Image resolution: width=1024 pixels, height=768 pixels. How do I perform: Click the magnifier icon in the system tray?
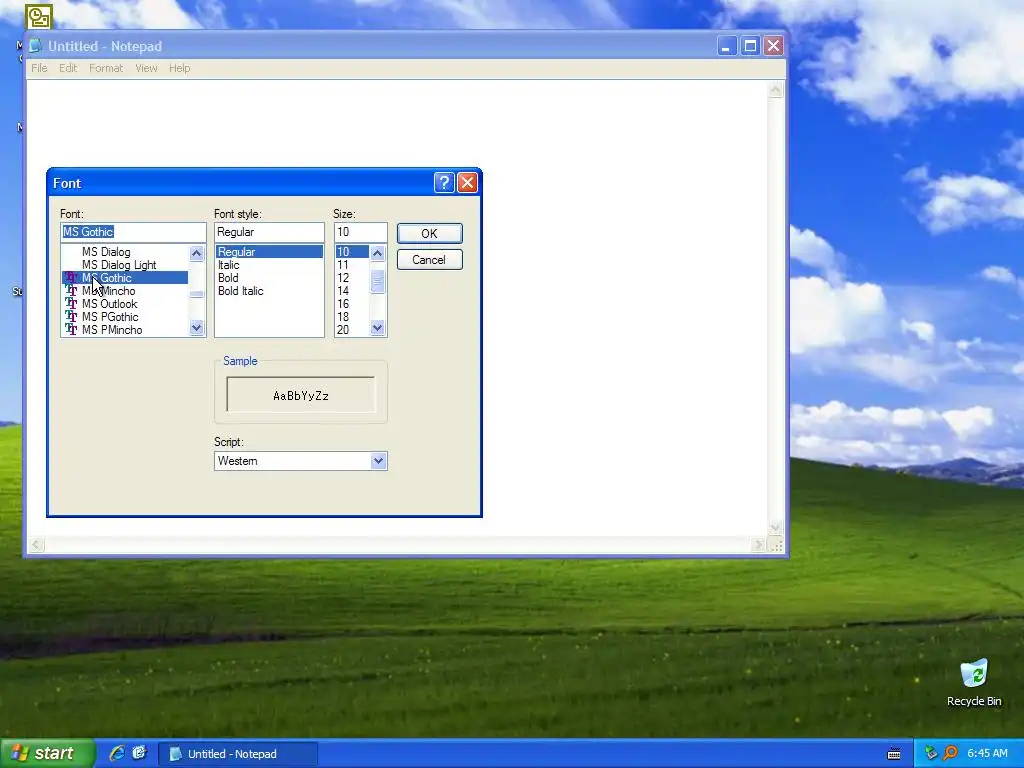(x=950, y=753)
